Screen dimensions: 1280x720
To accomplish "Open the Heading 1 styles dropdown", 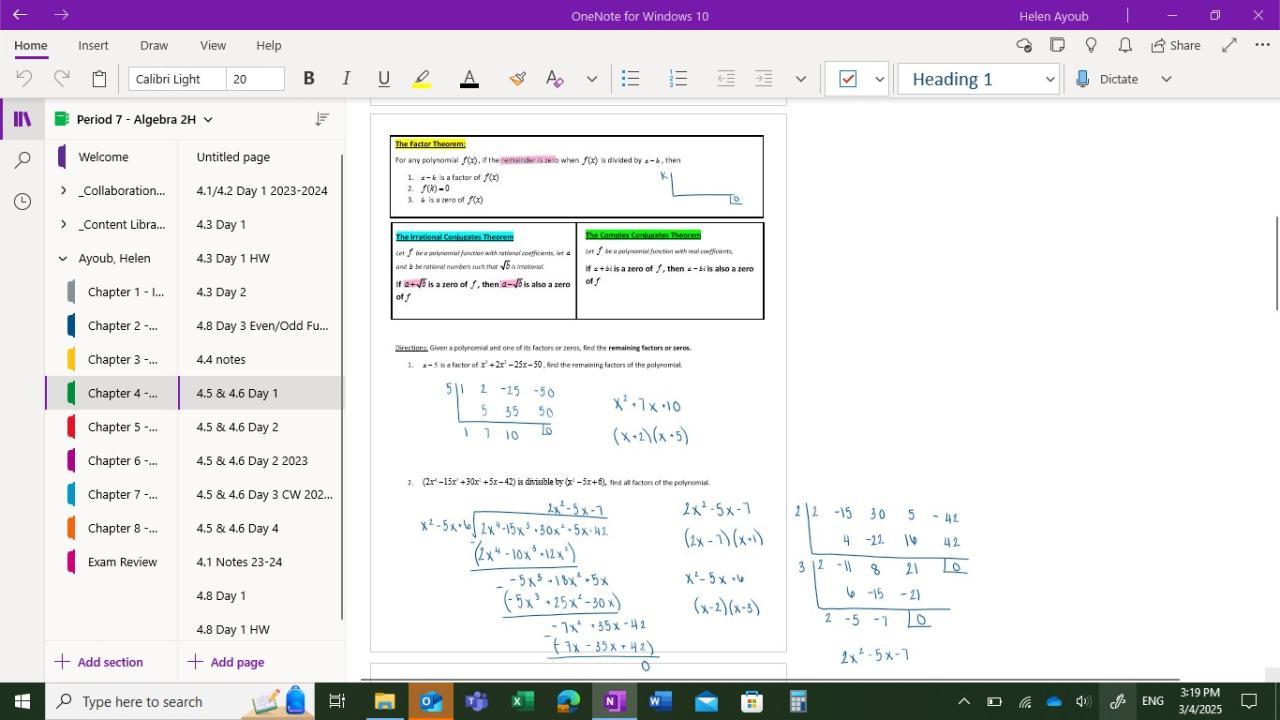I will [1049, 79].
